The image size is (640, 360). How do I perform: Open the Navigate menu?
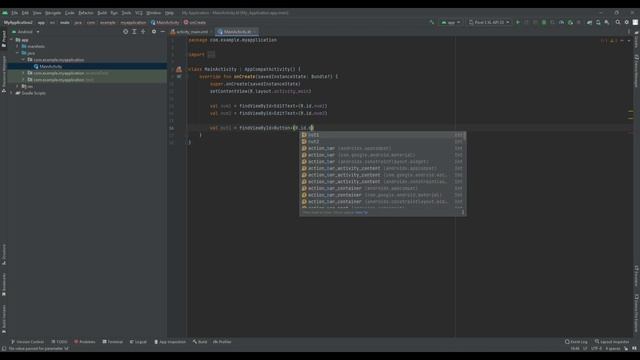coord(53,13)
